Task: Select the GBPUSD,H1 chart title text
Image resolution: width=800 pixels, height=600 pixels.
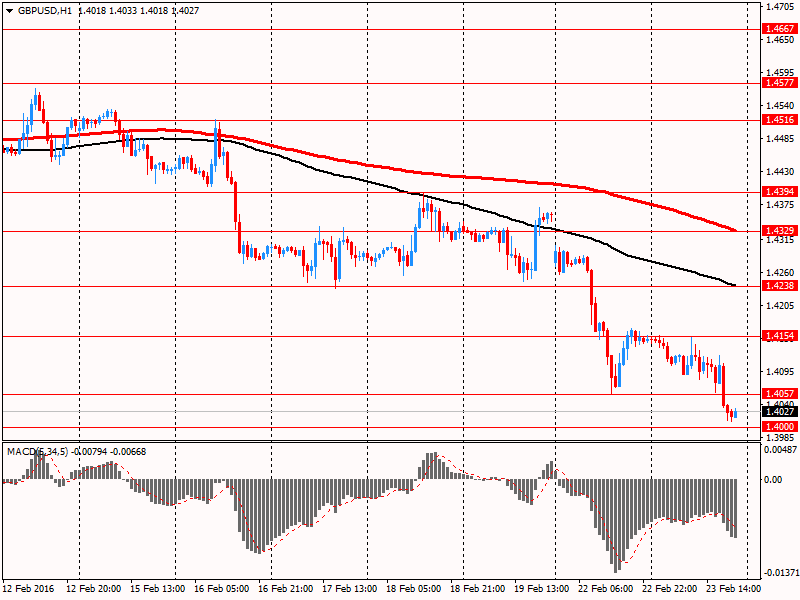Action: 45,11
